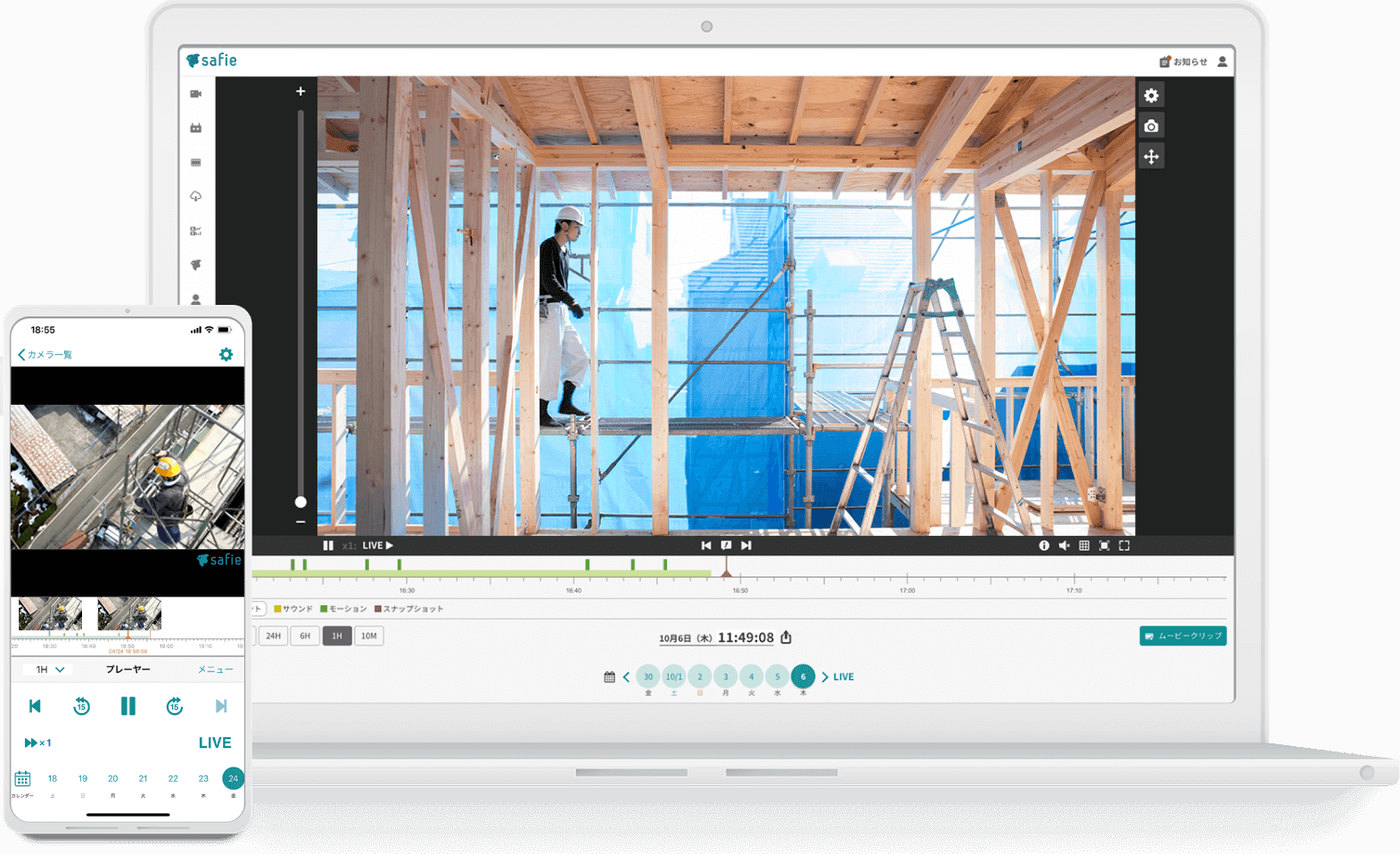Click the zoom slider handle beside video

[301, 502]
